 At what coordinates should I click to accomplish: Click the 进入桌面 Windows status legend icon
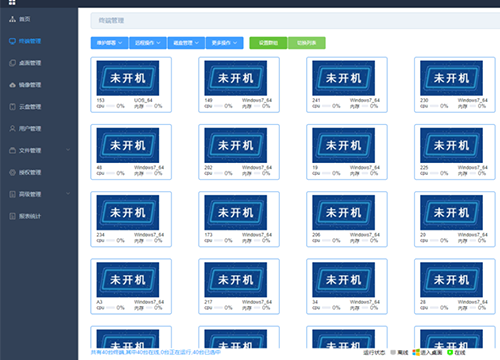click(x=416, y=352)
